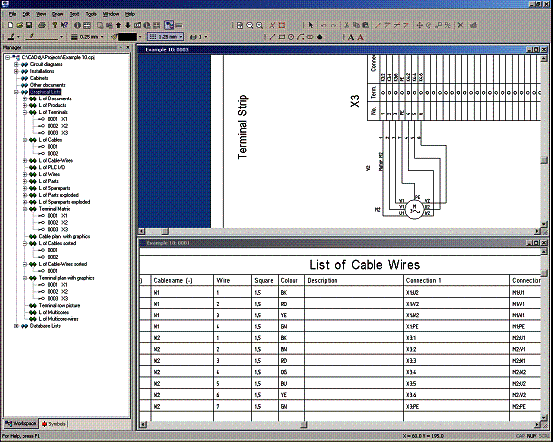Click the open folder icon in toolbar
The image size is (553, 442).
click(20, 25)
